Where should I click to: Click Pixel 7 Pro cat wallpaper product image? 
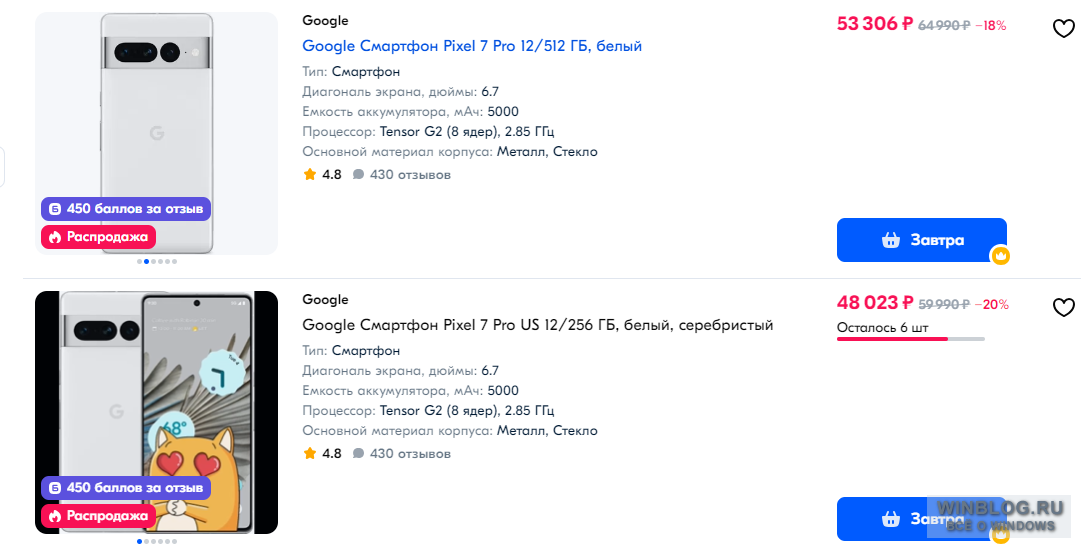coord(156,412)
